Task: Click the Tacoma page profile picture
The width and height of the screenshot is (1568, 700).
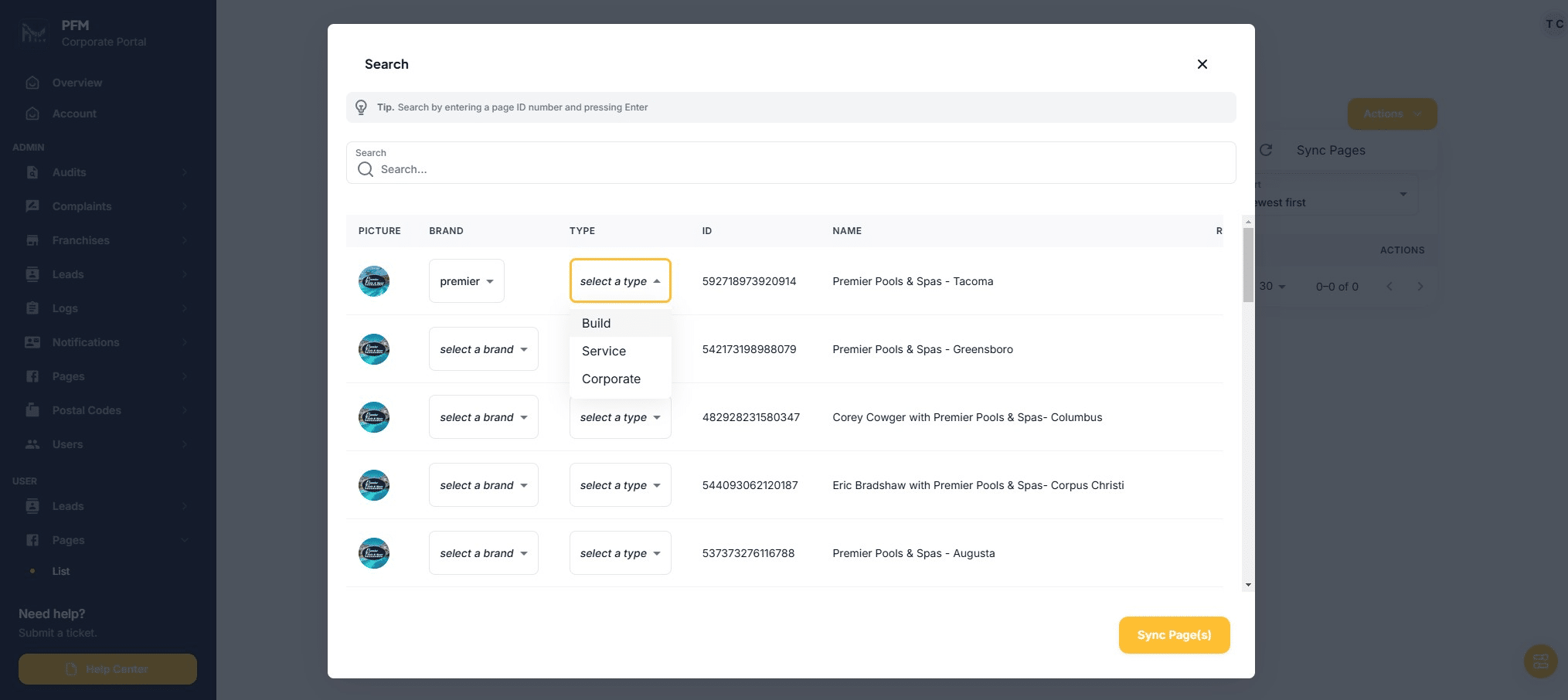Action: [374, 281]
